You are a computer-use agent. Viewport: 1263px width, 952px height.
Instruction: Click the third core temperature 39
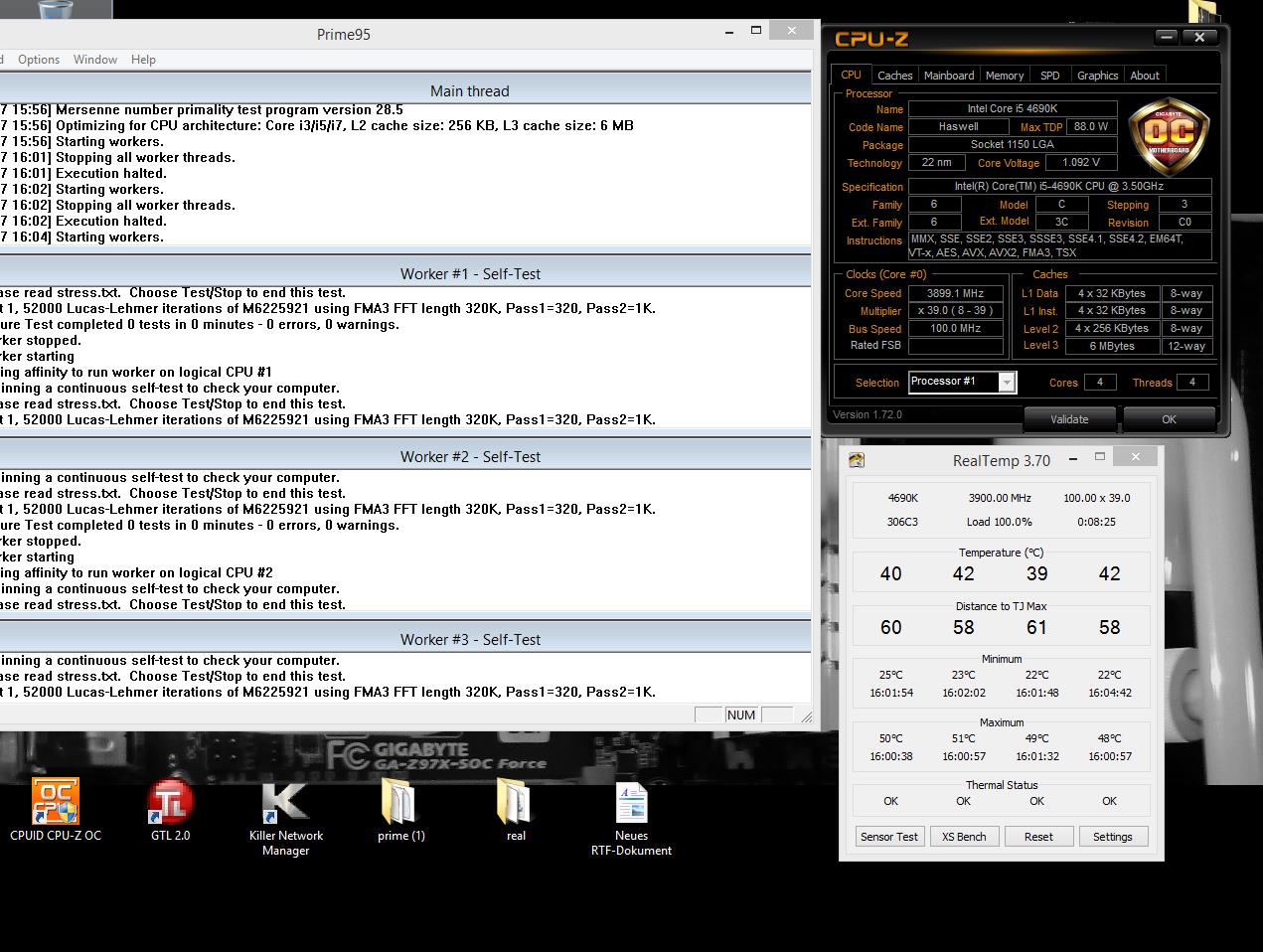pyautogui.click(x=1036, y=574)
